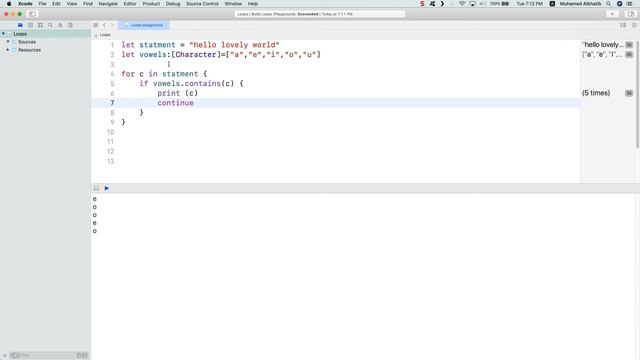Open the related items grid icon
This screenshot has height=360, width=640.
pos(96,25)
